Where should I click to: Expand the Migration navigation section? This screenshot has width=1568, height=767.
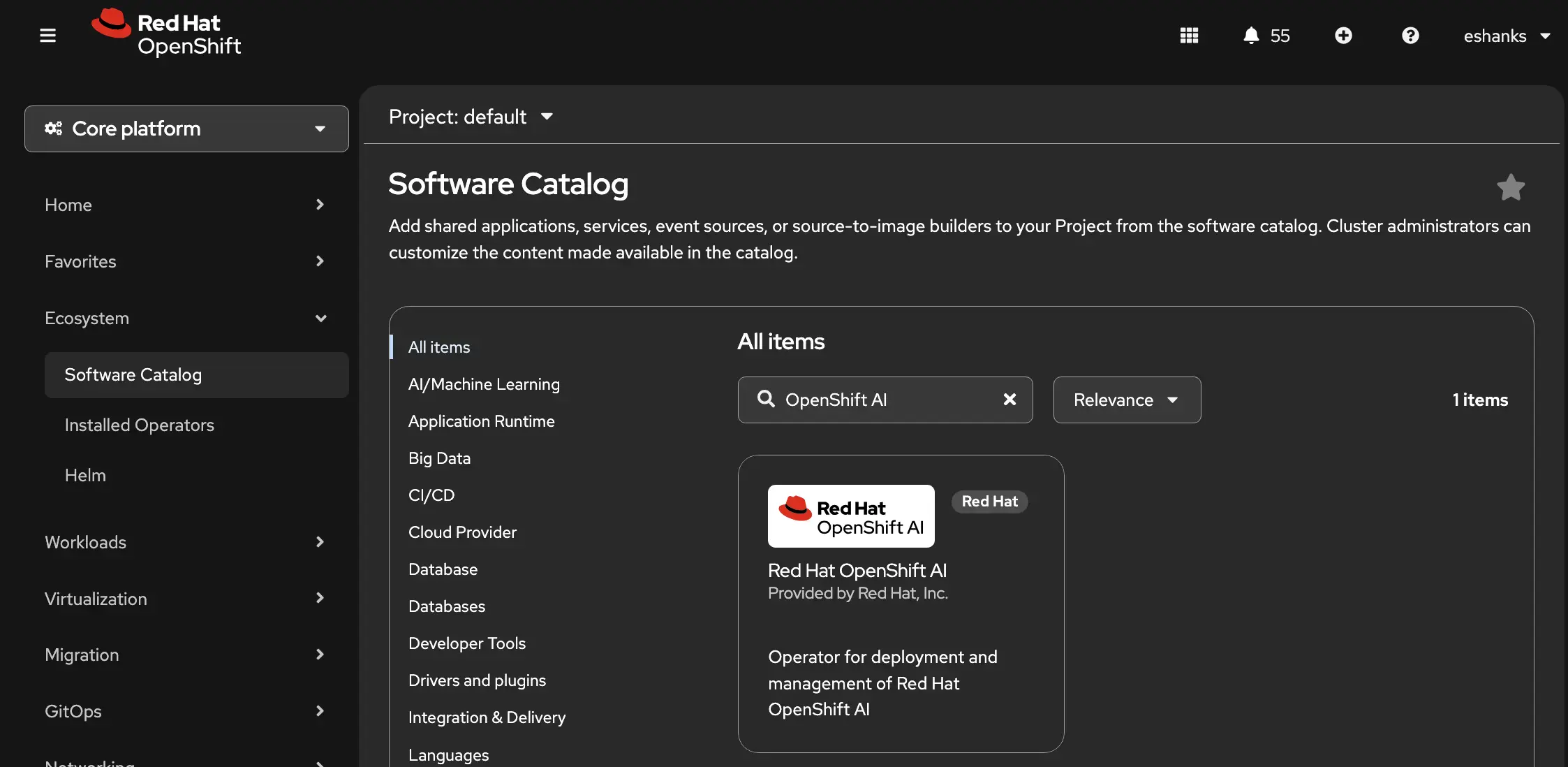[185, 655]
